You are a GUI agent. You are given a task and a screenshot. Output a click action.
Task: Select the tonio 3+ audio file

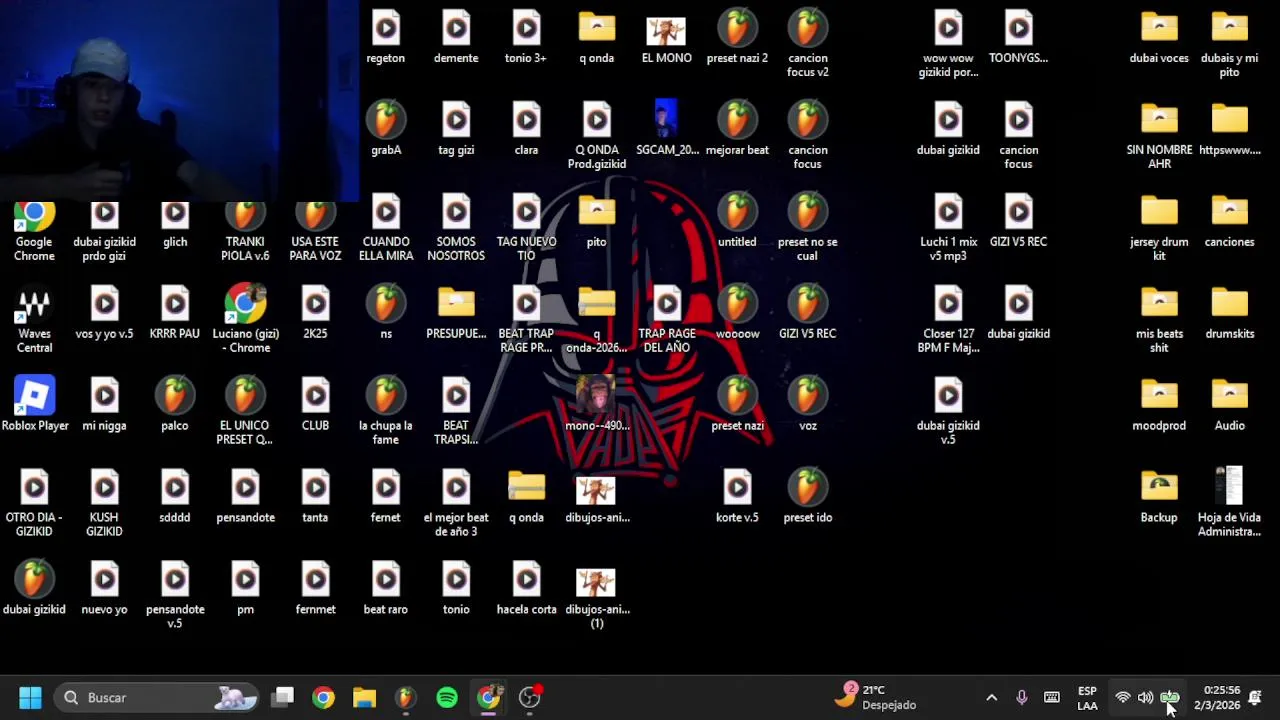(x=526, y=38)
